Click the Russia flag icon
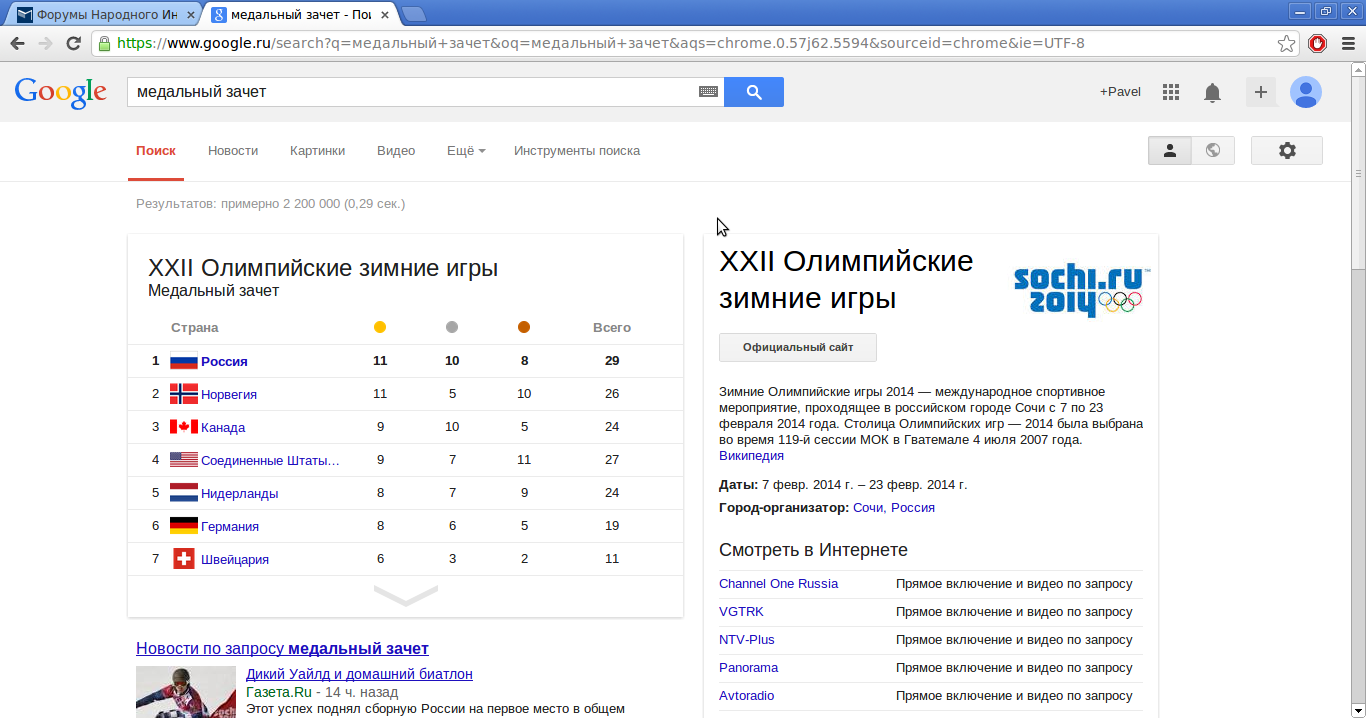The image size is (1366, 718). [184, 361]
